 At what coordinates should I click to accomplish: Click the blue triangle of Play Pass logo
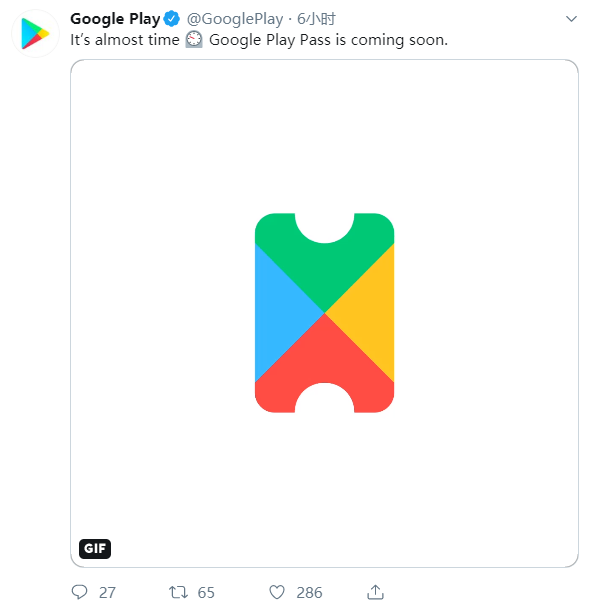282,313
